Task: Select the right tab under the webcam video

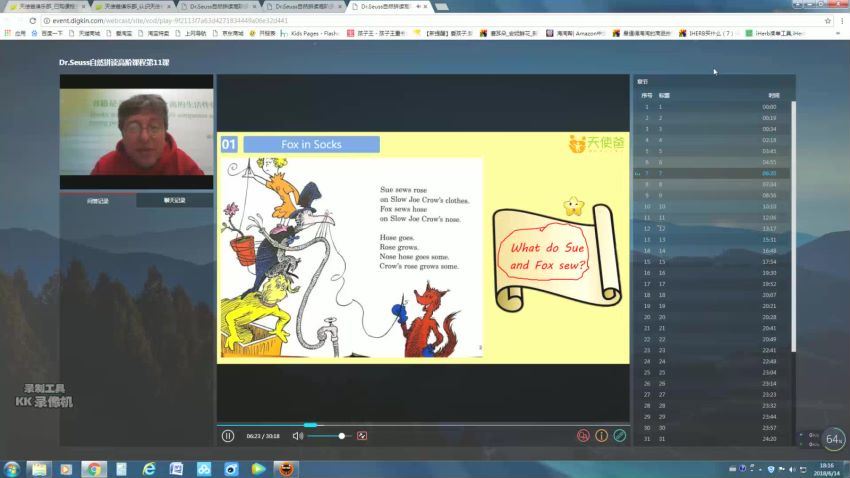Action: pos(175,201)
